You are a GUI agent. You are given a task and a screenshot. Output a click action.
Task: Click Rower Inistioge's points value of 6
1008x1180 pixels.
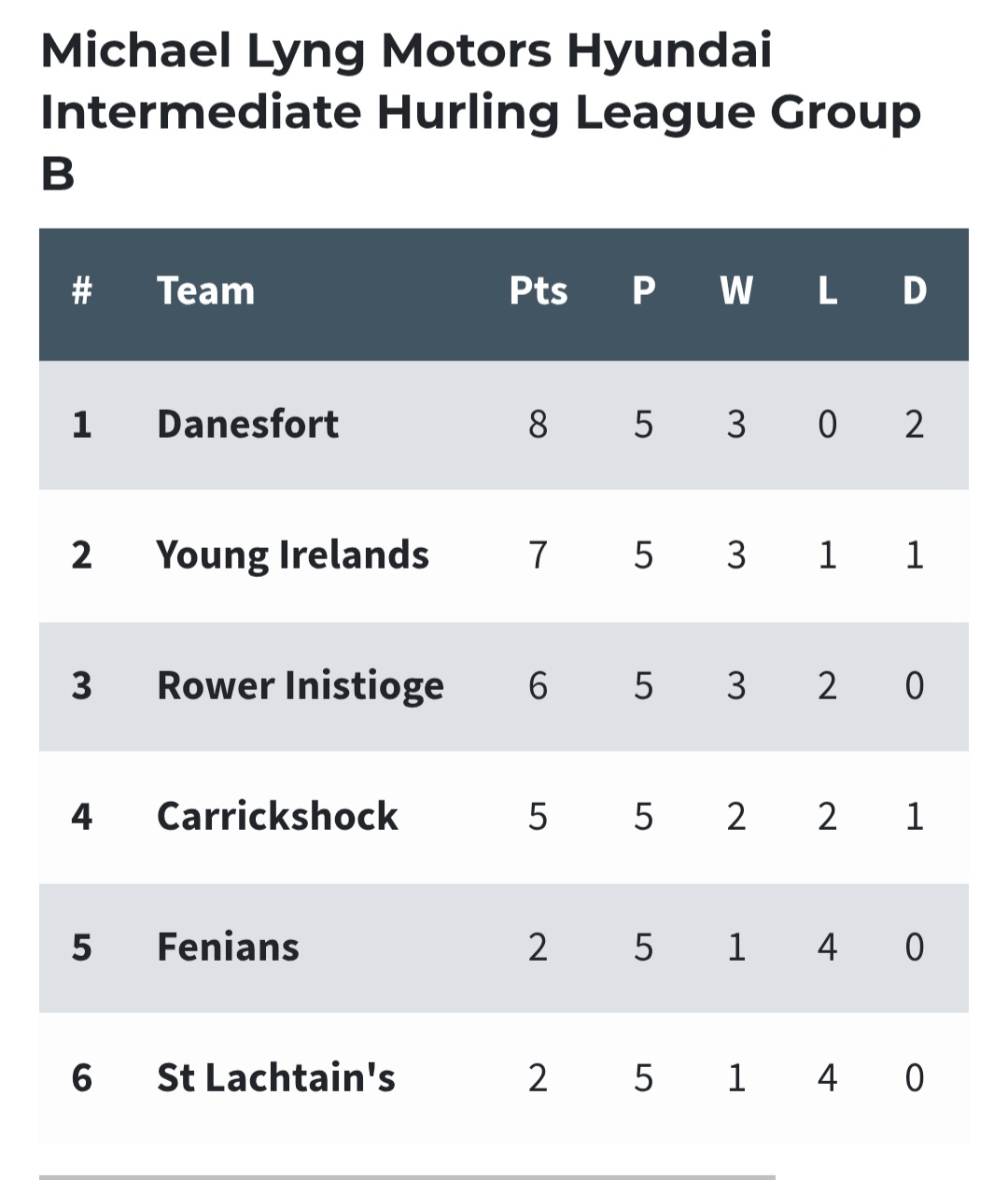click(539, 686)
